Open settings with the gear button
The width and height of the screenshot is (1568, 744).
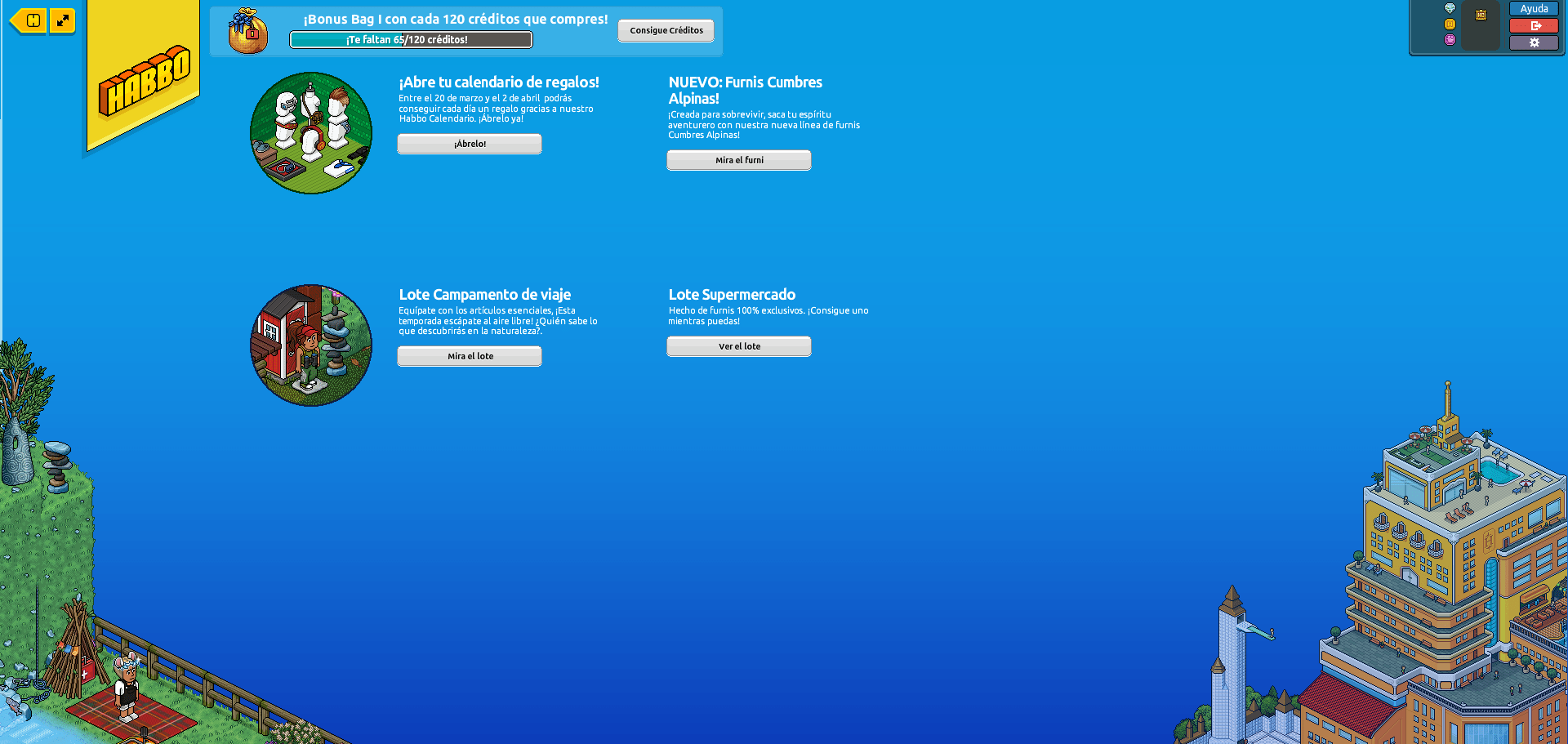point(1534,42)
